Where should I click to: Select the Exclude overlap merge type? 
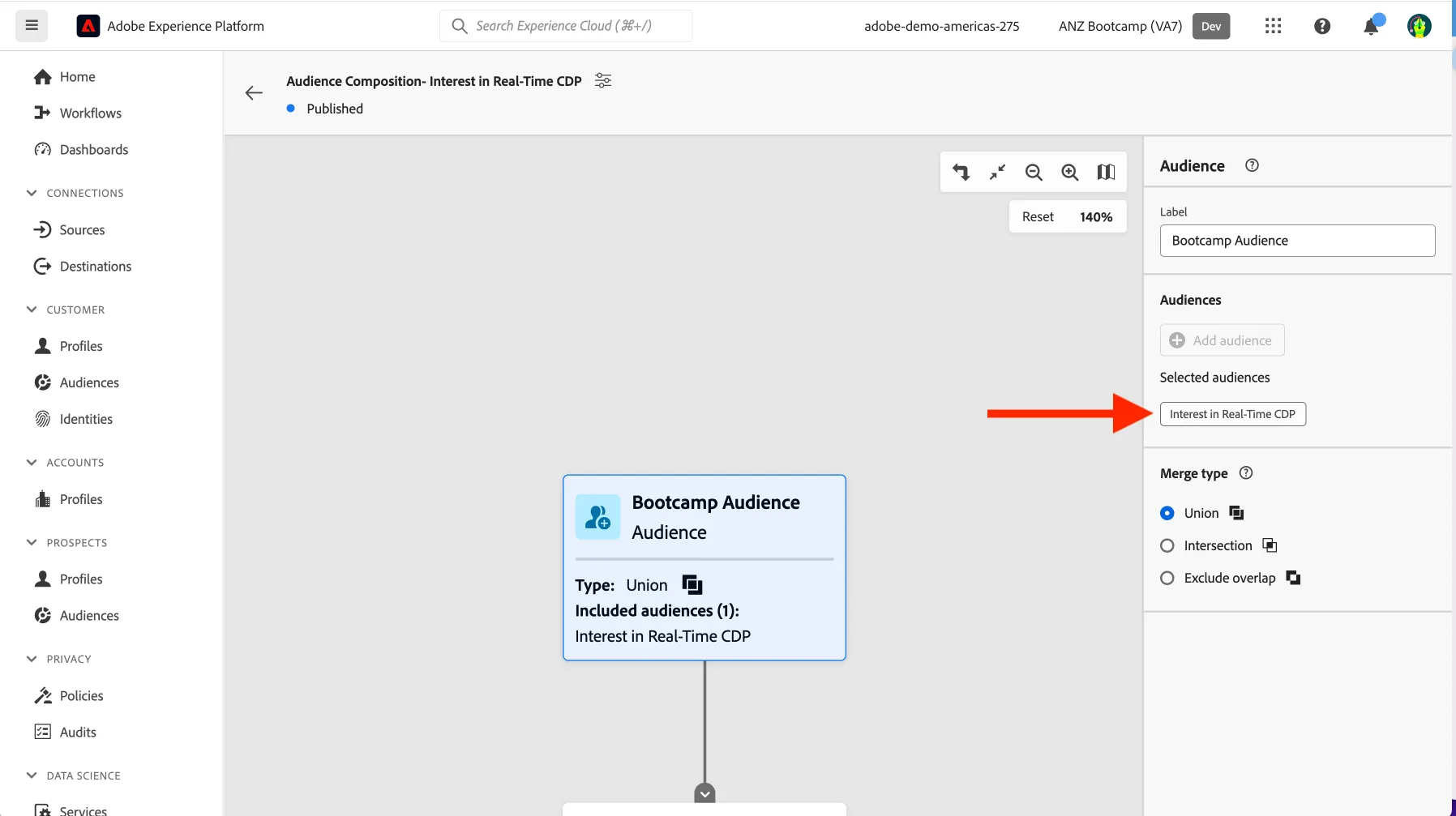point(1167,578)
